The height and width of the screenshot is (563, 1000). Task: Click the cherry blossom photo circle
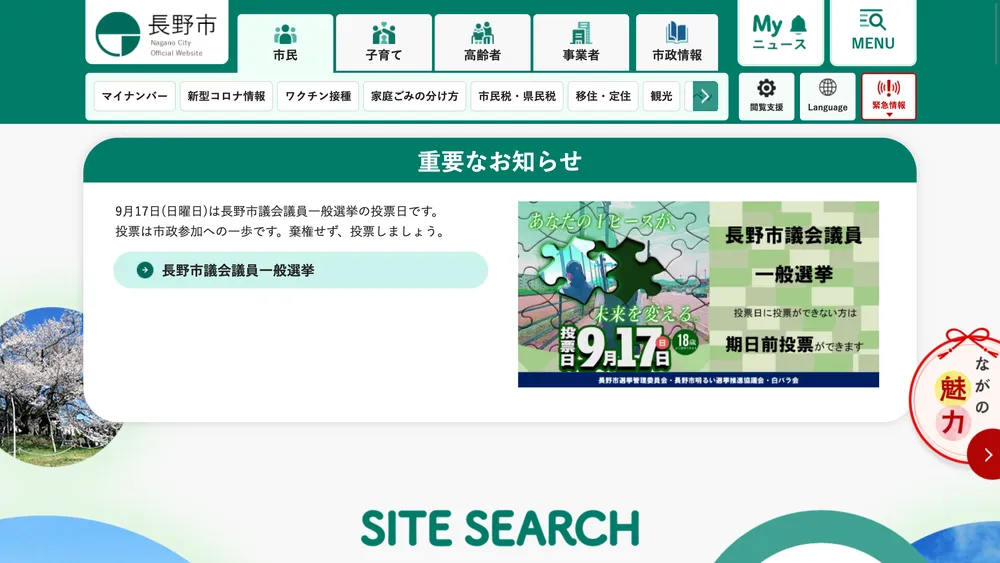tap(53, 387)
